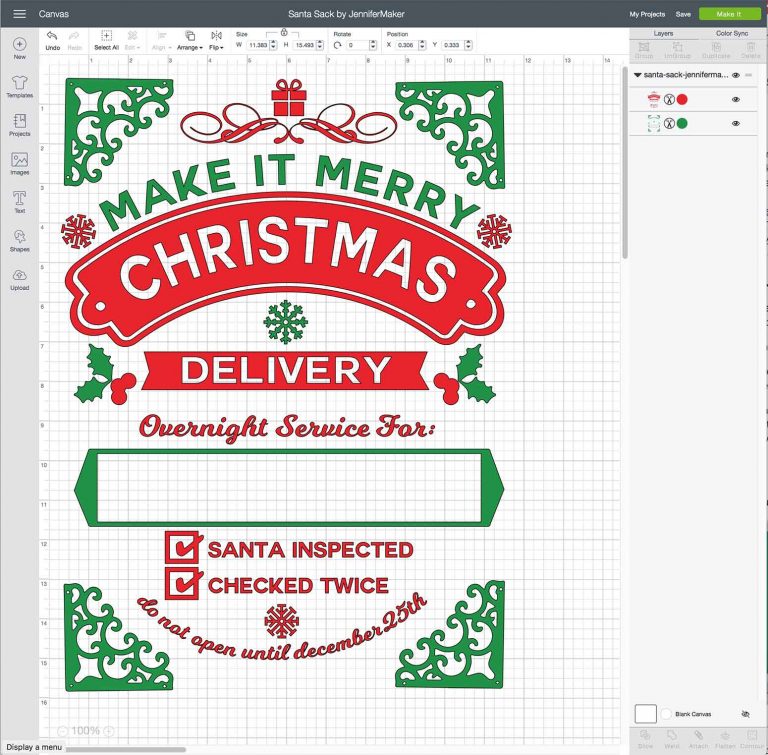Viewport: 768px width, 755px height.
Task: Open the Shapes tool
Action: coord(20,236)
